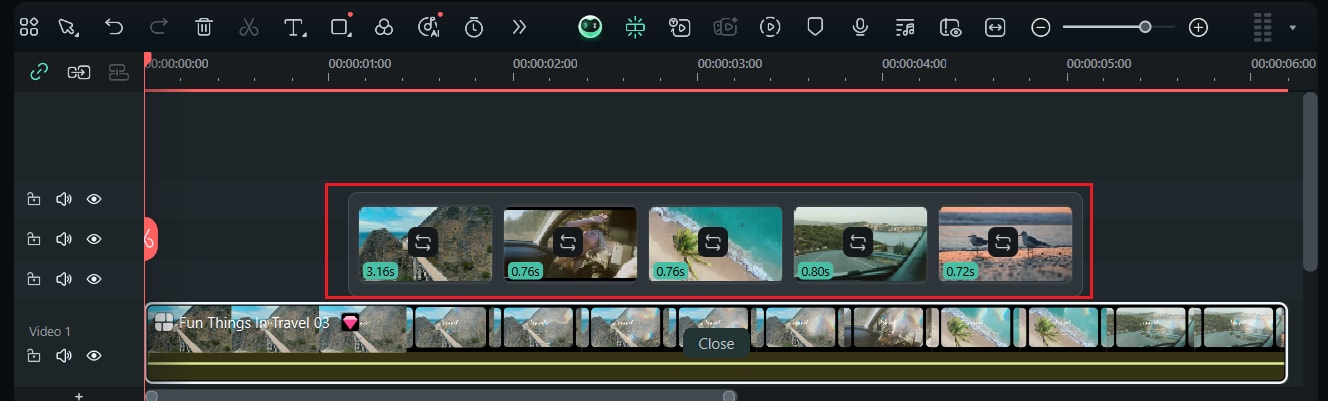Lock the topmost track
Image resolution: width=1328 pixels, height=401 pixels.
(x=34, y=199)
